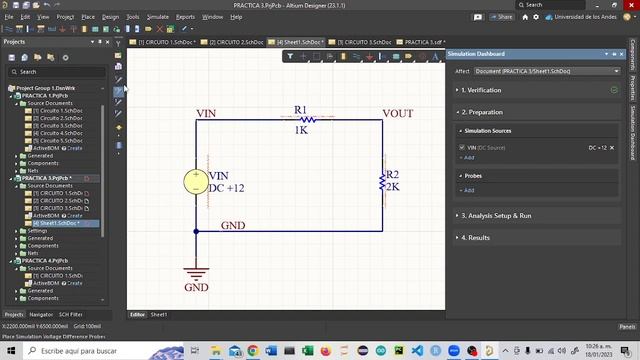Click the save icon in title bar
This screenshot has width=640, height=360.
click(16, 5)
